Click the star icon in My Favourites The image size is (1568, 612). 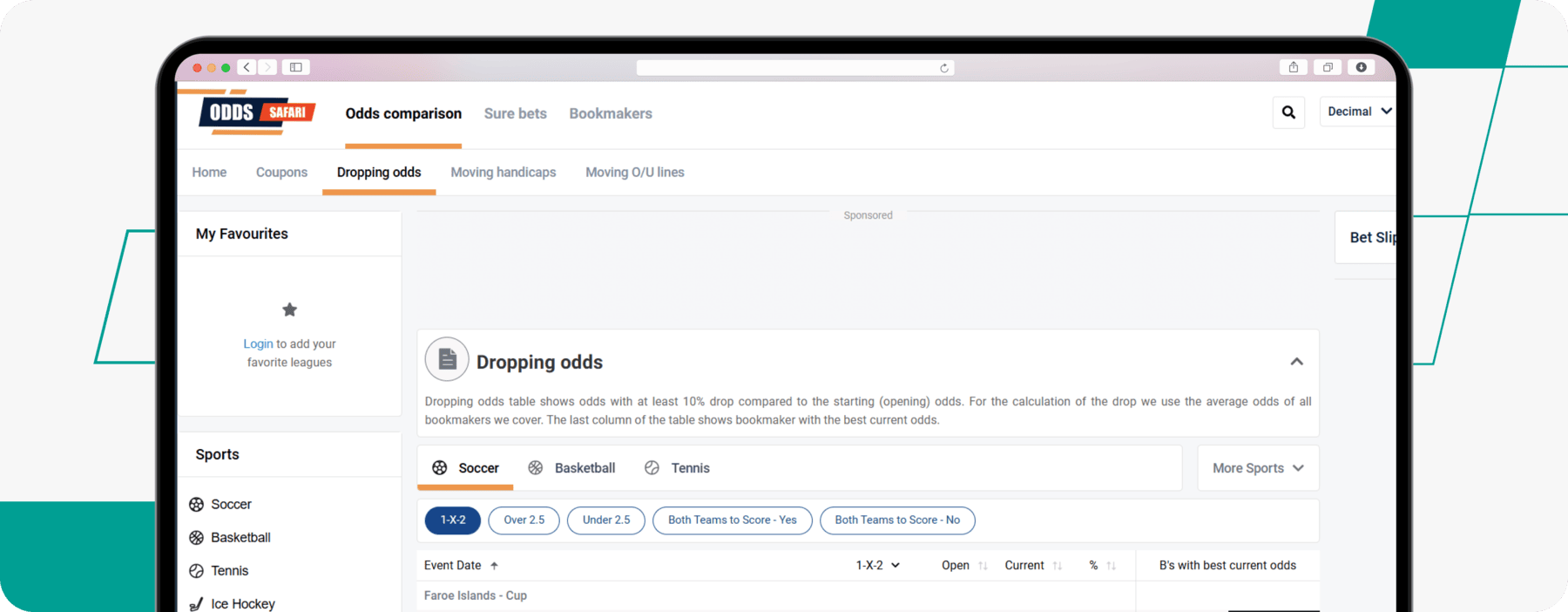point(290,309)
